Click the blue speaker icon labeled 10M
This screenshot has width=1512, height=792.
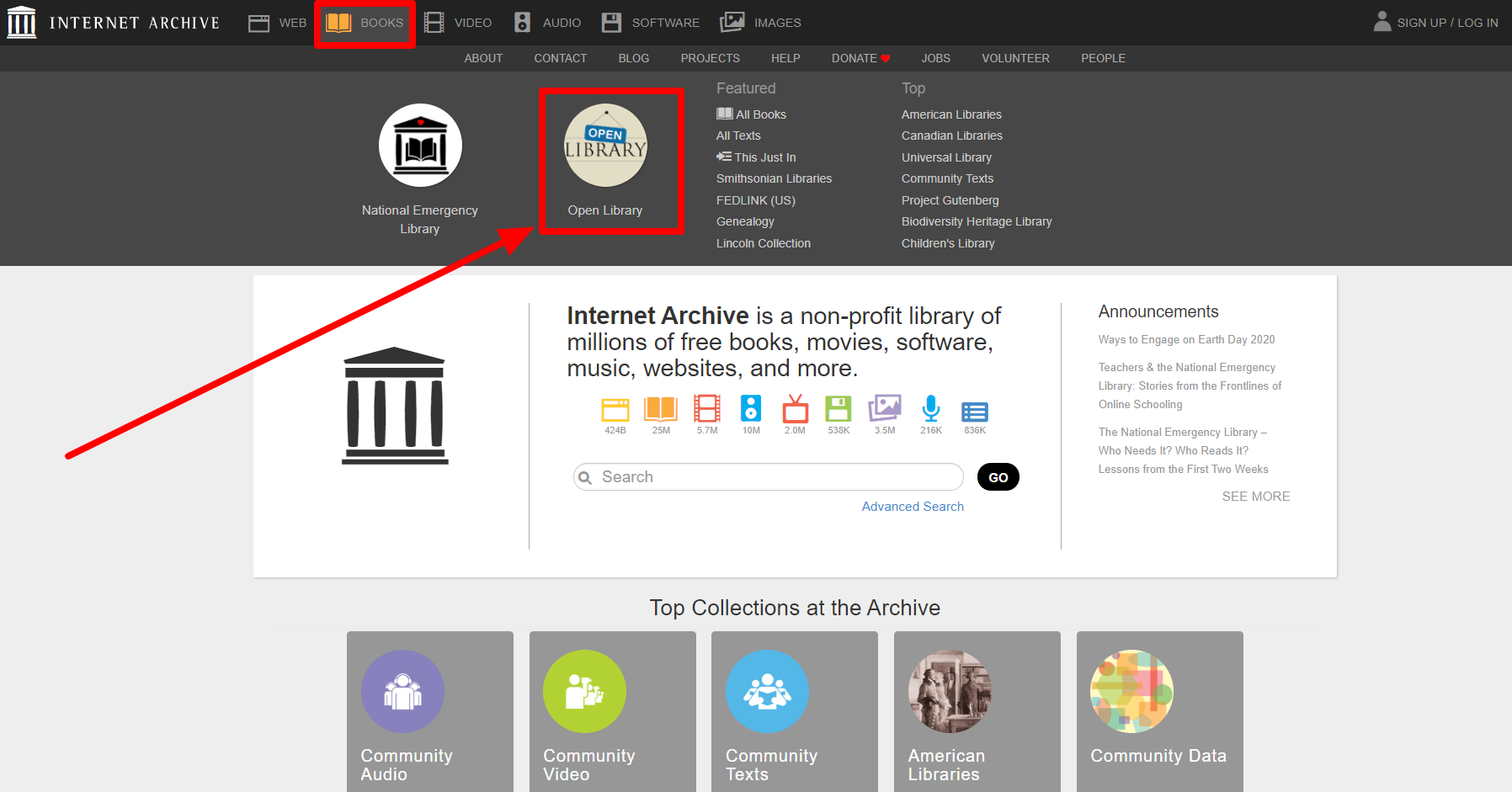click(751, 408)
